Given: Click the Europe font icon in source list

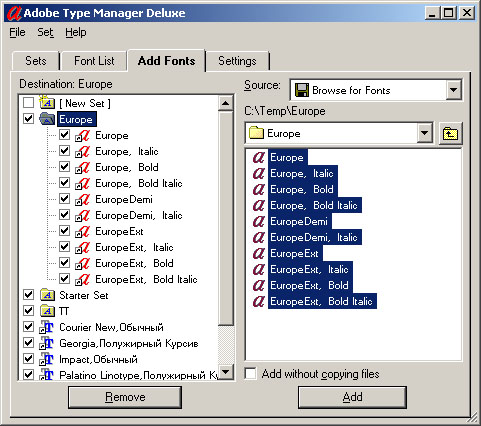Looking at the screenshot, I should point(259,157).
